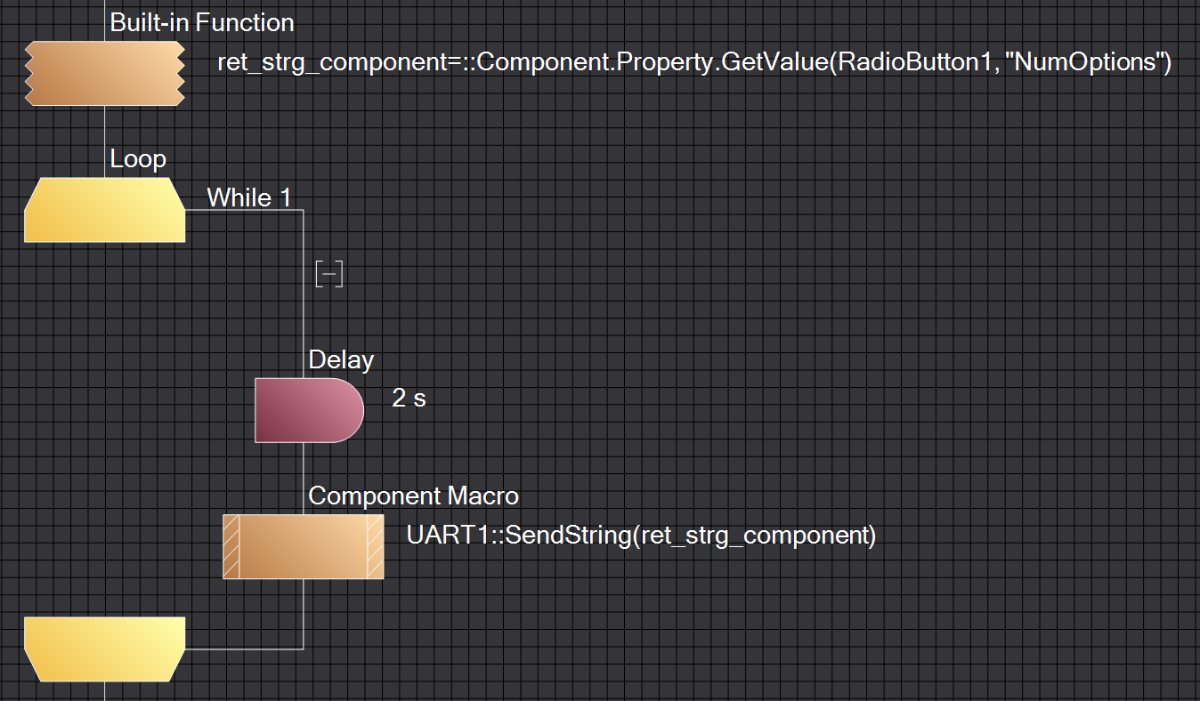Click the "Component Macro" title label

point(413,496)
